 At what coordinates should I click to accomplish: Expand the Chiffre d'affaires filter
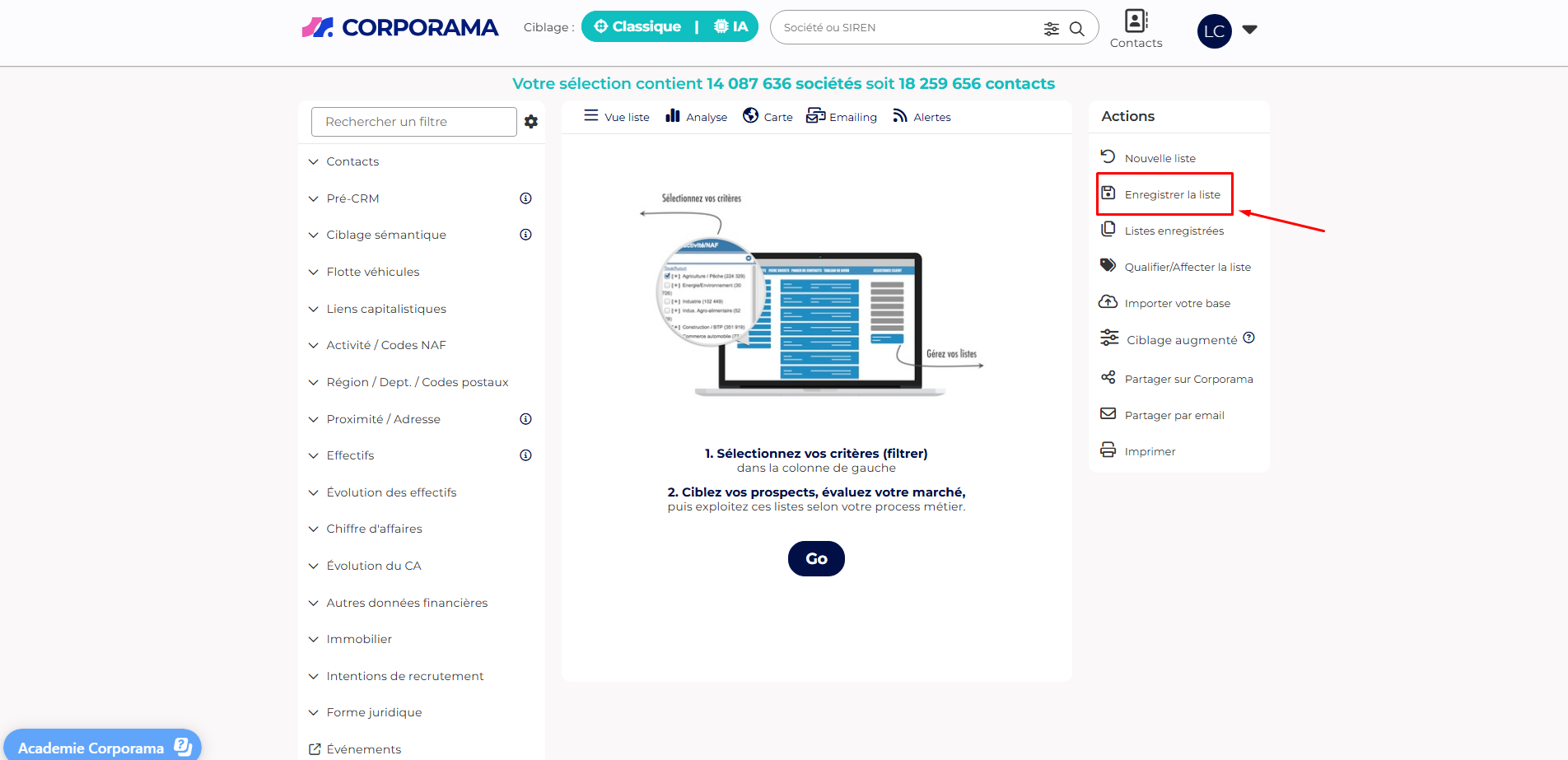click(x=374, y=529)
